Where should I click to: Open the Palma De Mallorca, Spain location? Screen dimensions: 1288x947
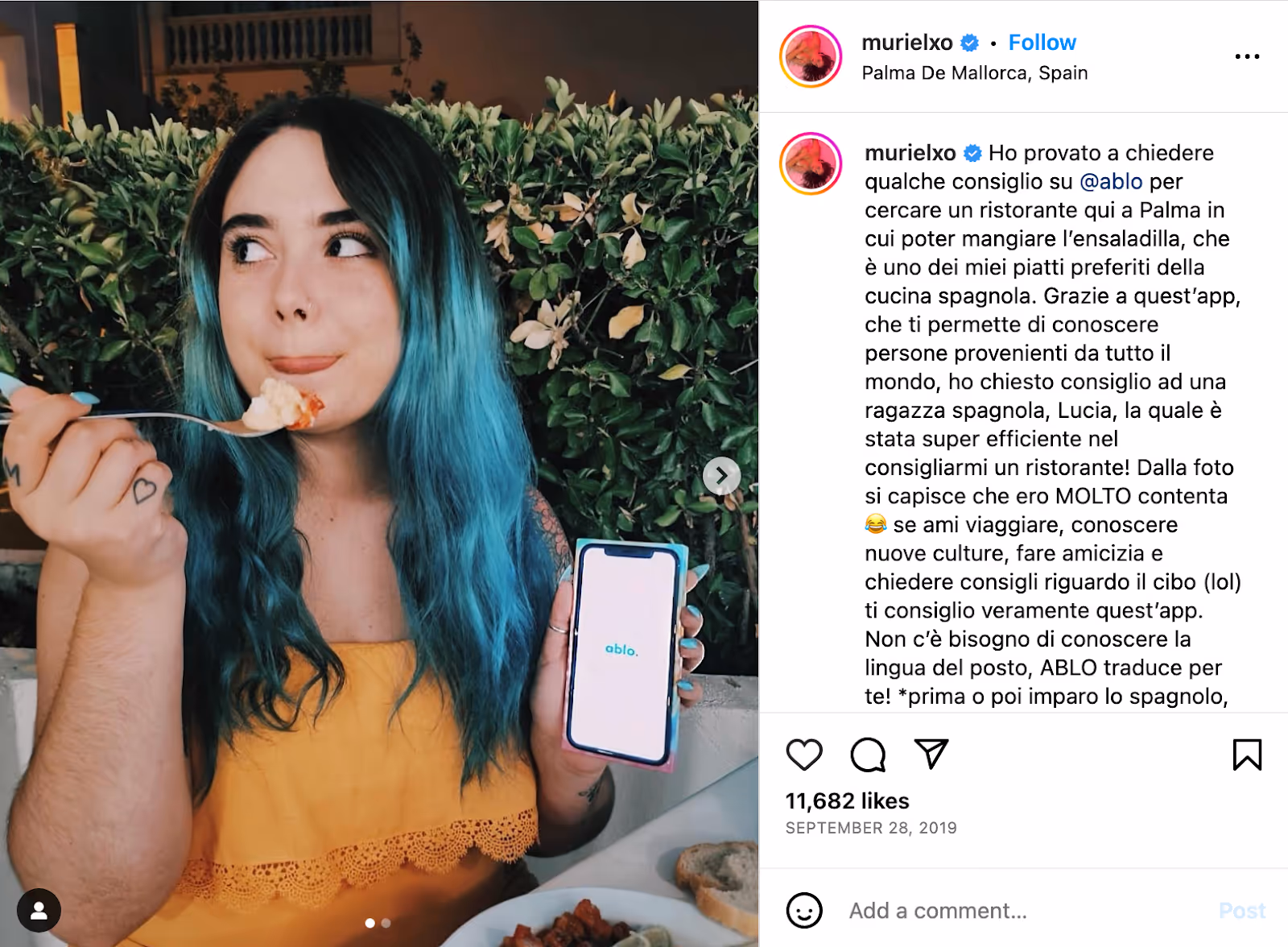pyautogui.click(x=974, y=73)
